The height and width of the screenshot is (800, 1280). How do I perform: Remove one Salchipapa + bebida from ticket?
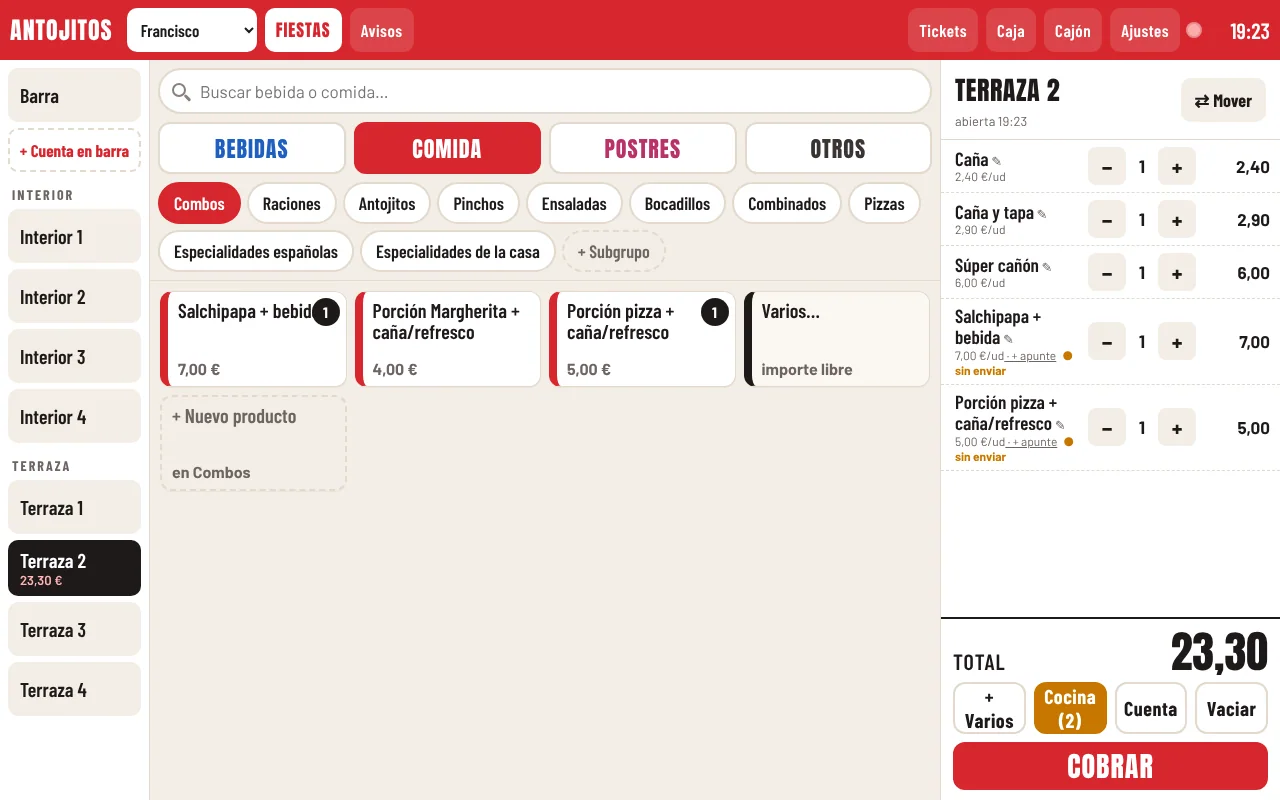[x=1107, y=342]
